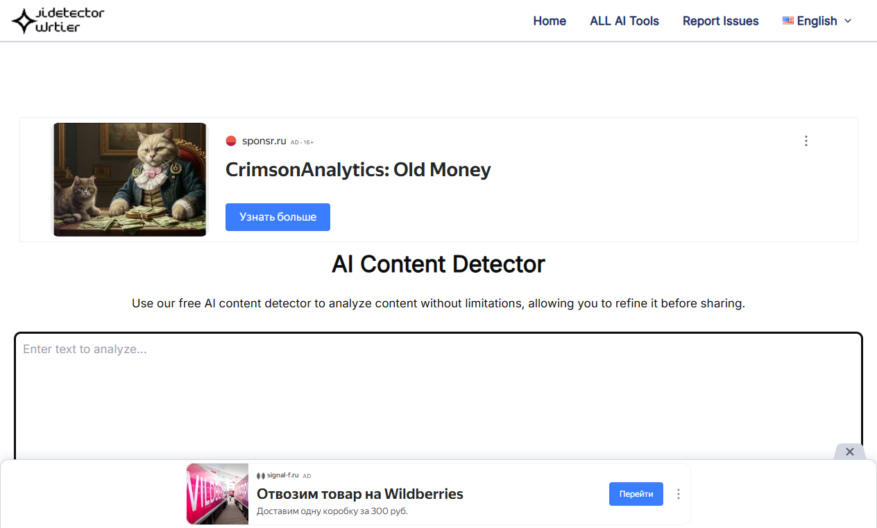Image resolution: width=877 pixels, height=528 pixels.
Task: Expand the English language dropdown
Action: click(x=817, y=21)
